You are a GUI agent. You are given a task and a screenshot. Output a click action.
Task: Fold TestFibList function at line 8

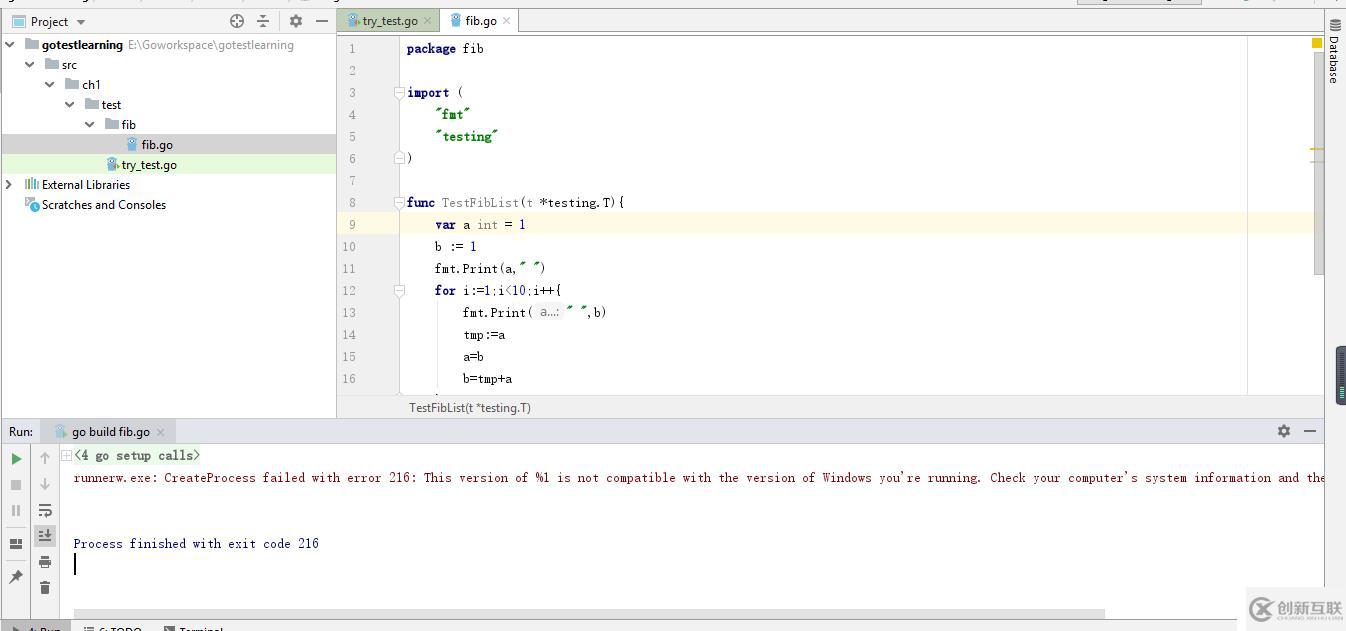tap(399, 202)
